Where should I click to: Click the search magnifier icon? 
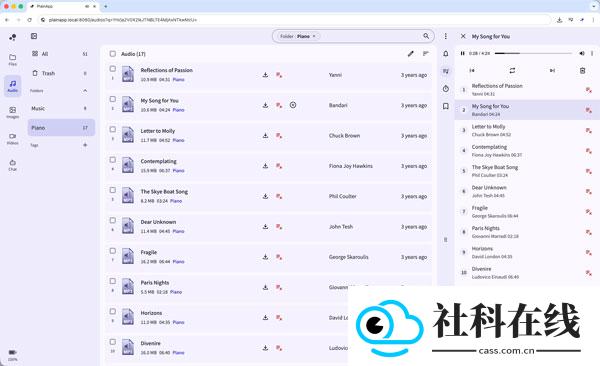426,36
